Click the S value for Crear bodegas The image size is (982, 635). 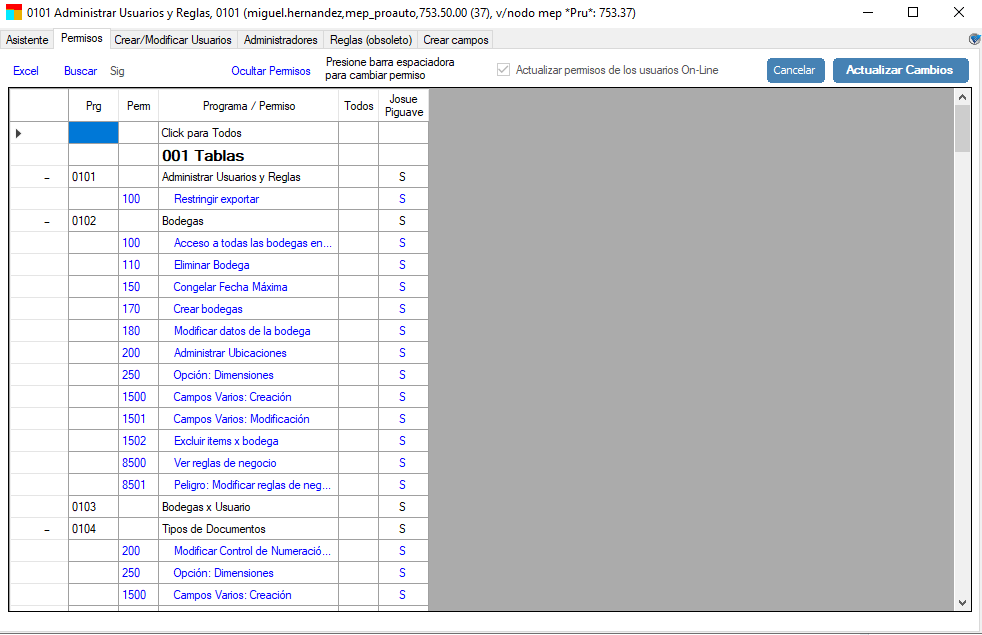pyautogui.click(x=403, y=309)
